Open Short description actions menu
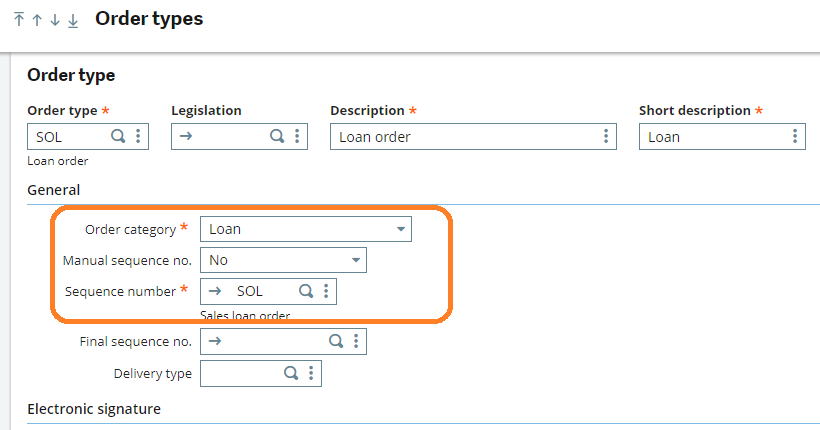Image resolution: width=820 pixels, height=430 pixels. pyautogui.click(x=795, y=137)
